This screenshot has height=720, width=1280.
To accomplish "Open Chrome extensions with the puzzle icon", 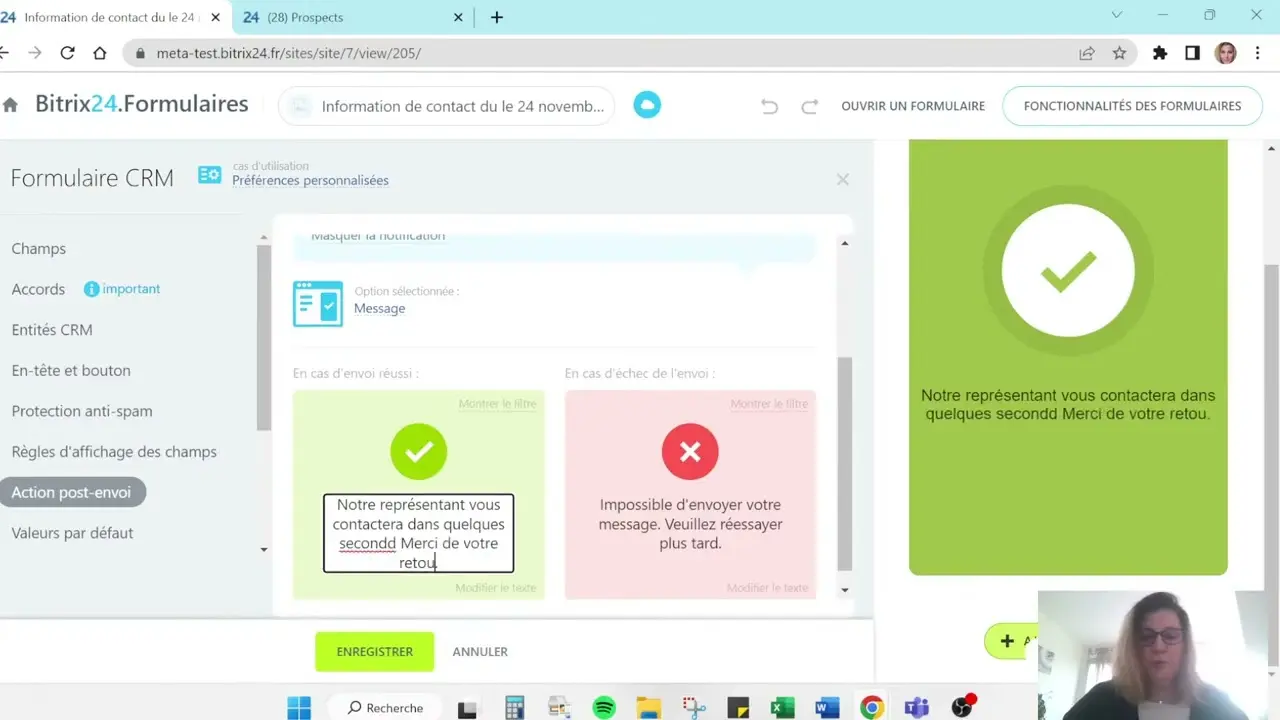I will tap(1159, 53).
